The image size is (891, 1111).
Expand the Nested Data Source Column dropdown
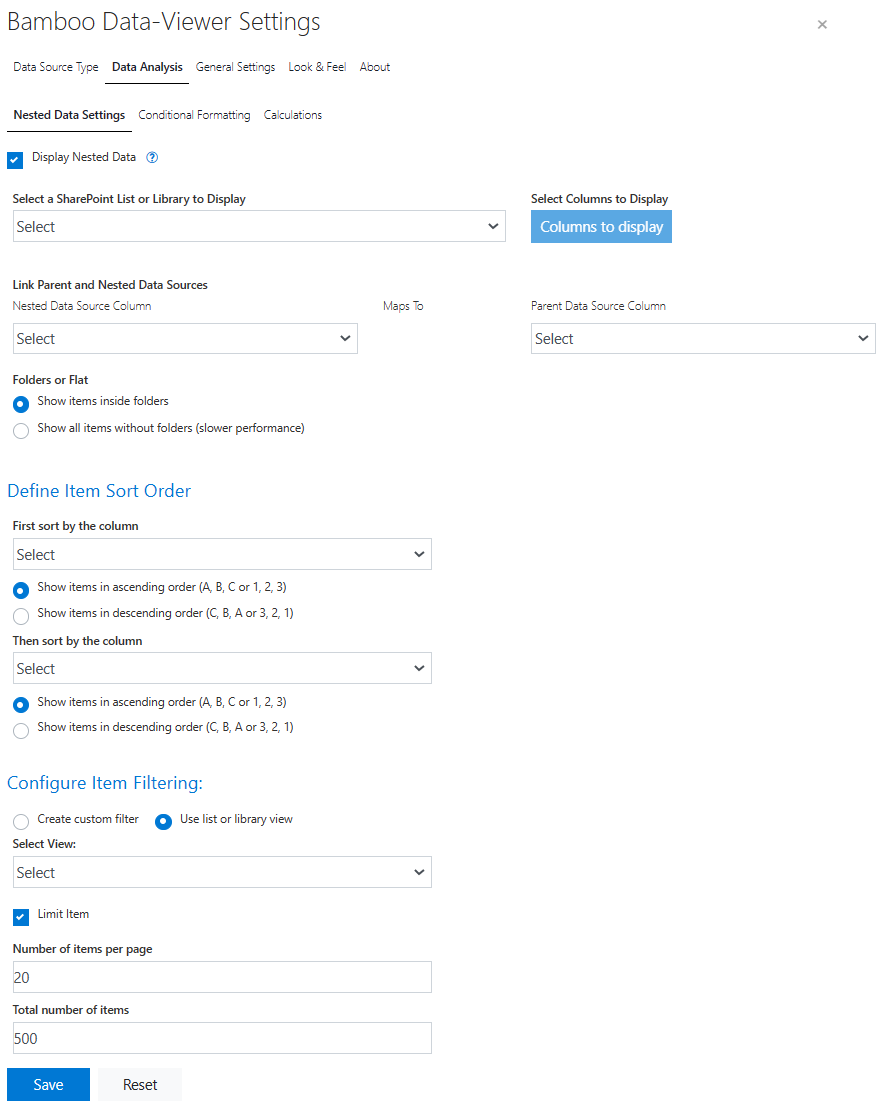[x=185, y=339]
